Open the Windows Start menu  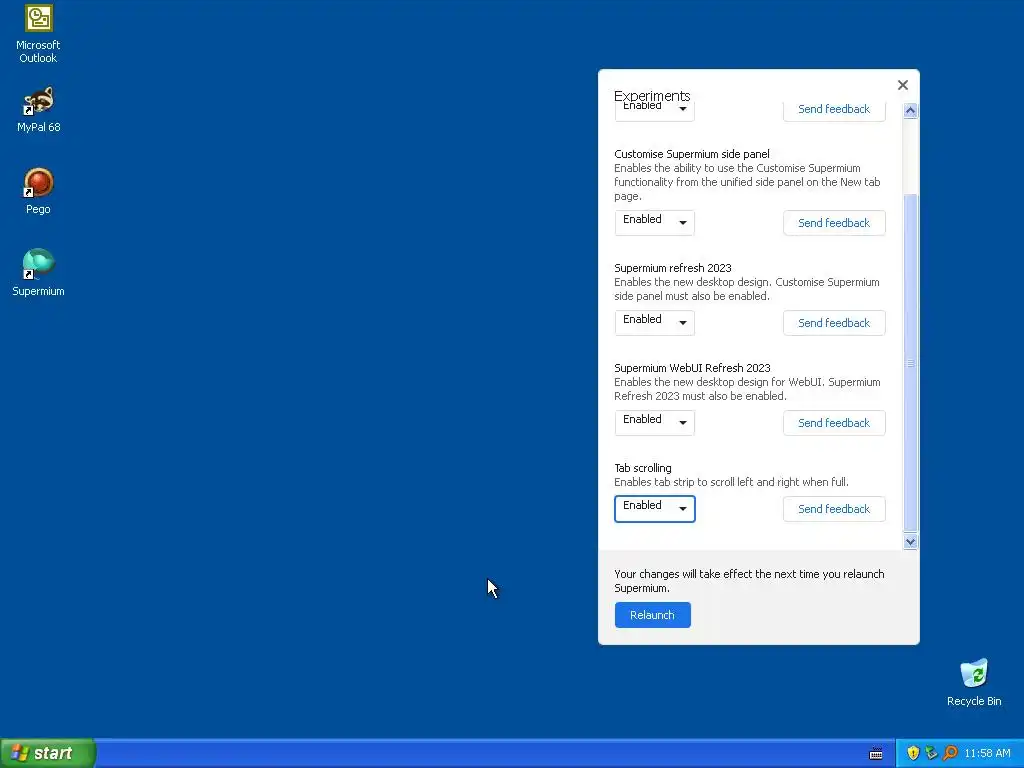tap(47, 753)
